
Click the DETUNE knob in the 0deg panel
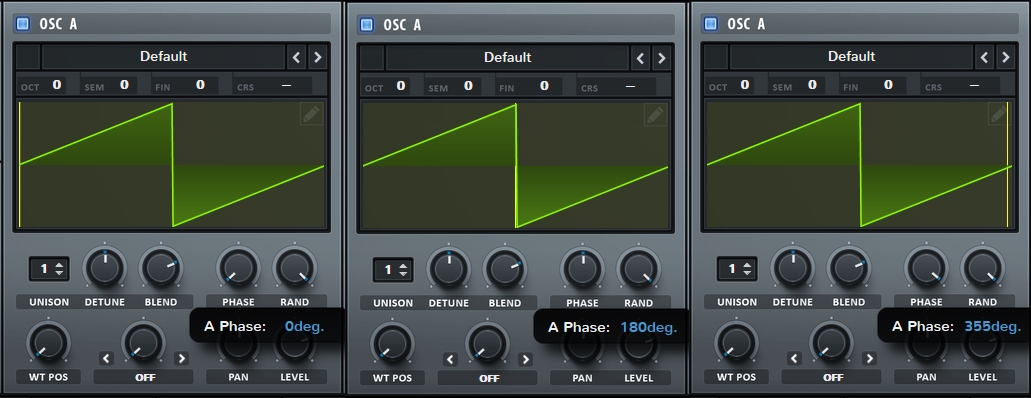click(105, 268)
